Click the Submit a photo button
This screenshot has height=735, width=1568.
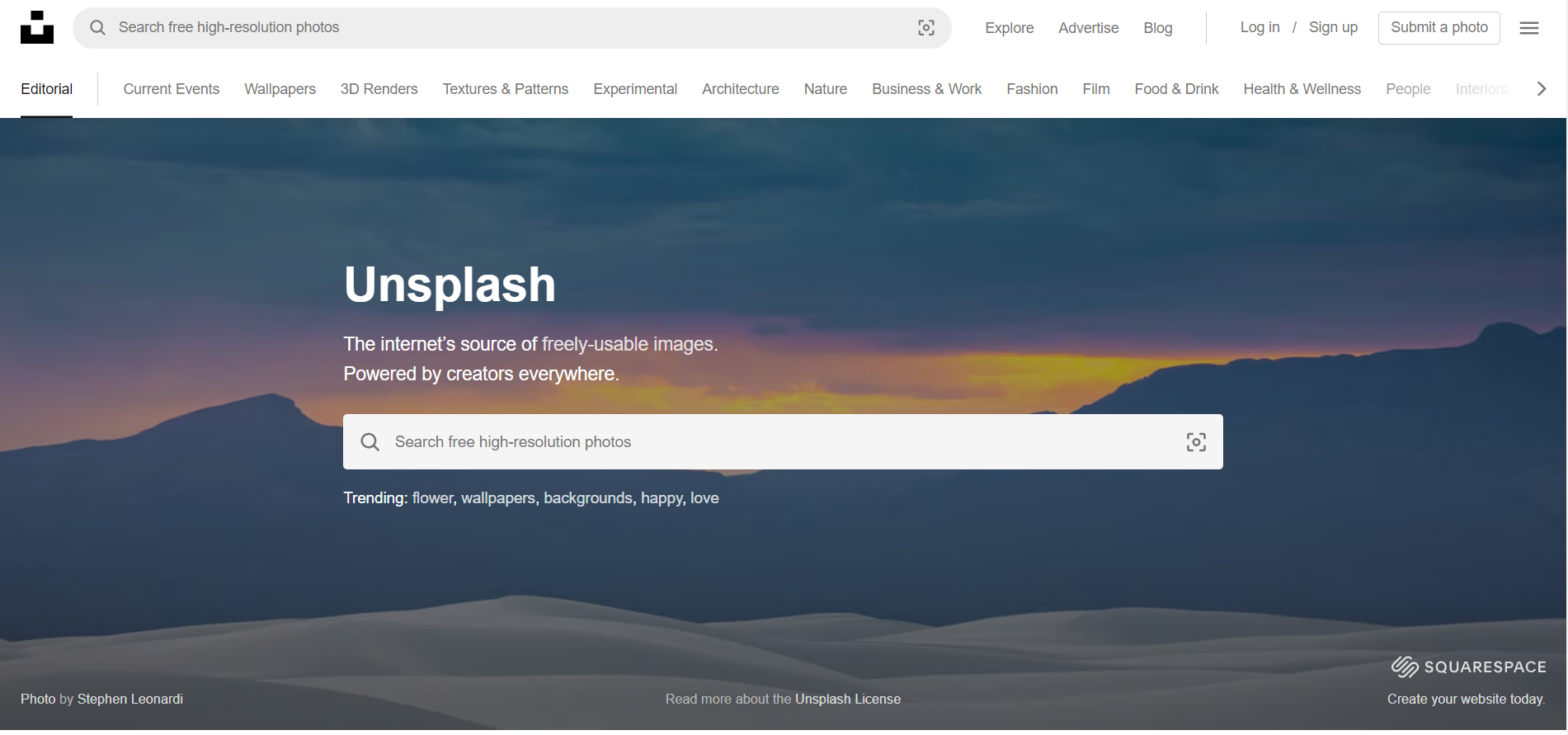point(1439,27)
